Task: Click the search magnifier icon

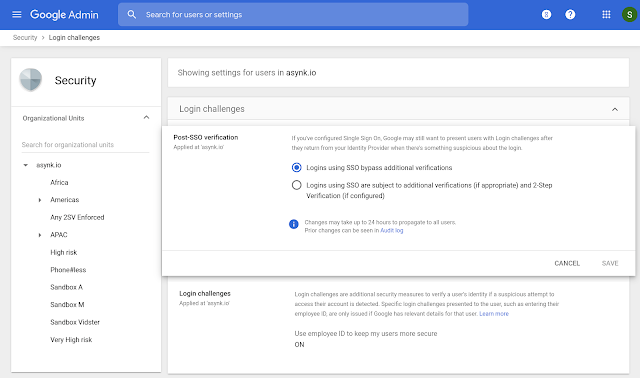Action: tap(131, 15)
